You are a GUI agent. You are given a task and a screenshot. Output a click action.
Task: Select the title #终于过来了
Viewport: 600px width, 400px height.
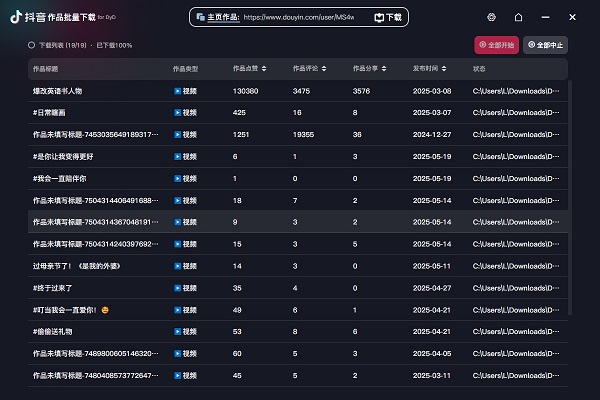point(52,288)
